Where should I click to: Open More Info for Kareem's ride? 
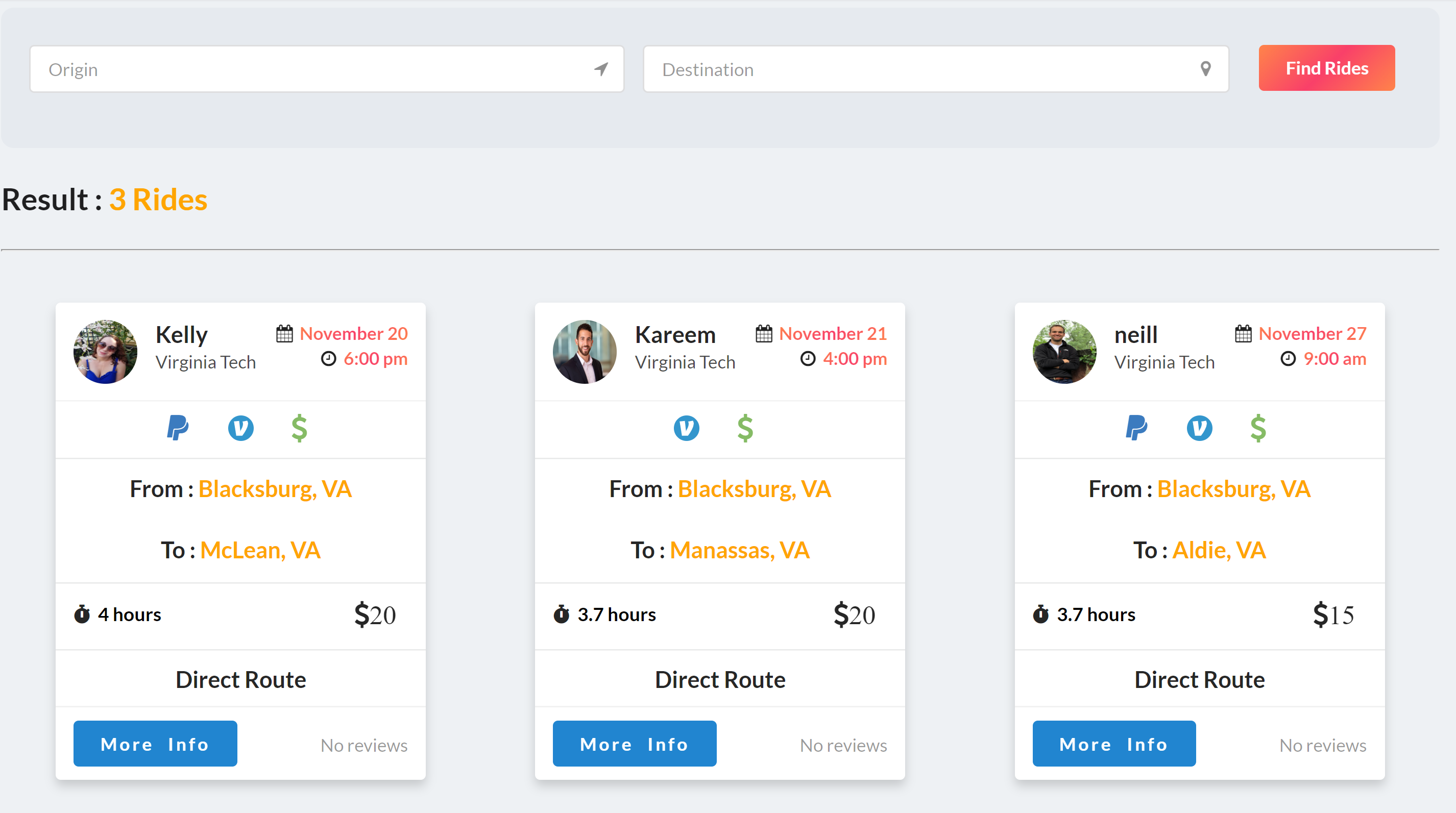[634, 744]
